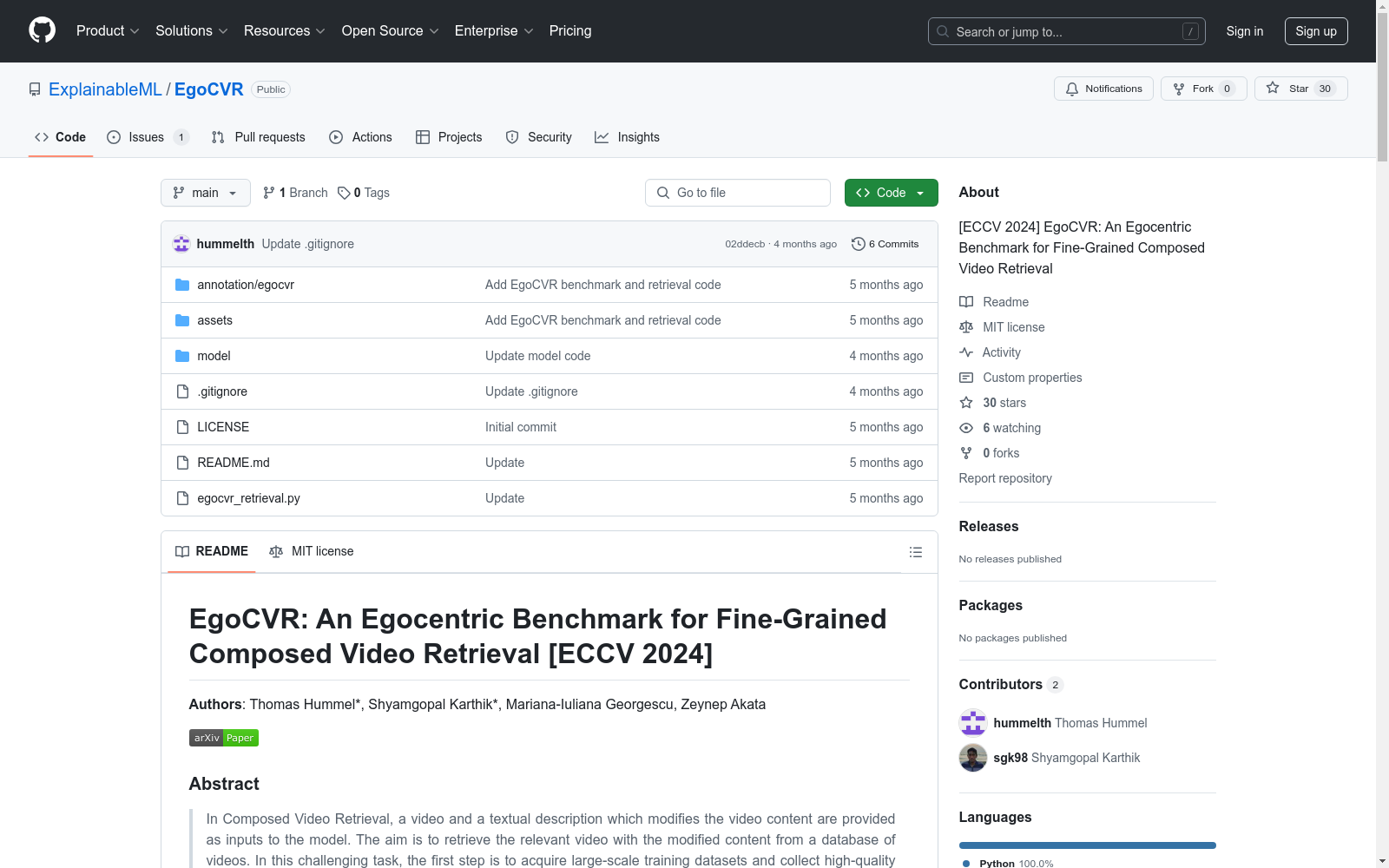Click the 6 watching eye icon
Screen dimensions: 1389x868
click(x=966, y=428)
